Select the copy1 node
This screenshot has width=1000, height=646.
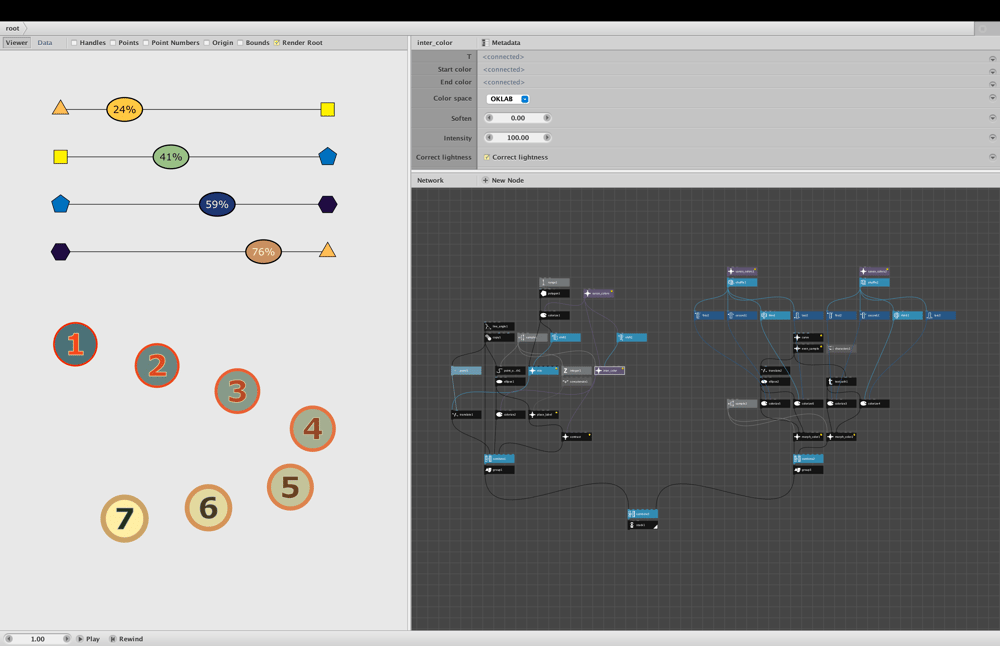(x=499, y=337)
